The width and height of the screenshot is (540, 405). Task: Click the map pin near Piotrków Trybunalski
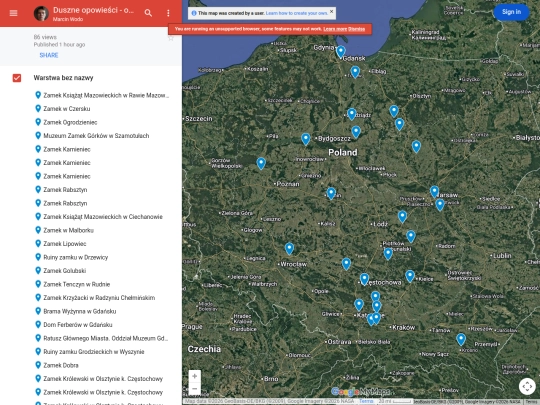[388, 254]
